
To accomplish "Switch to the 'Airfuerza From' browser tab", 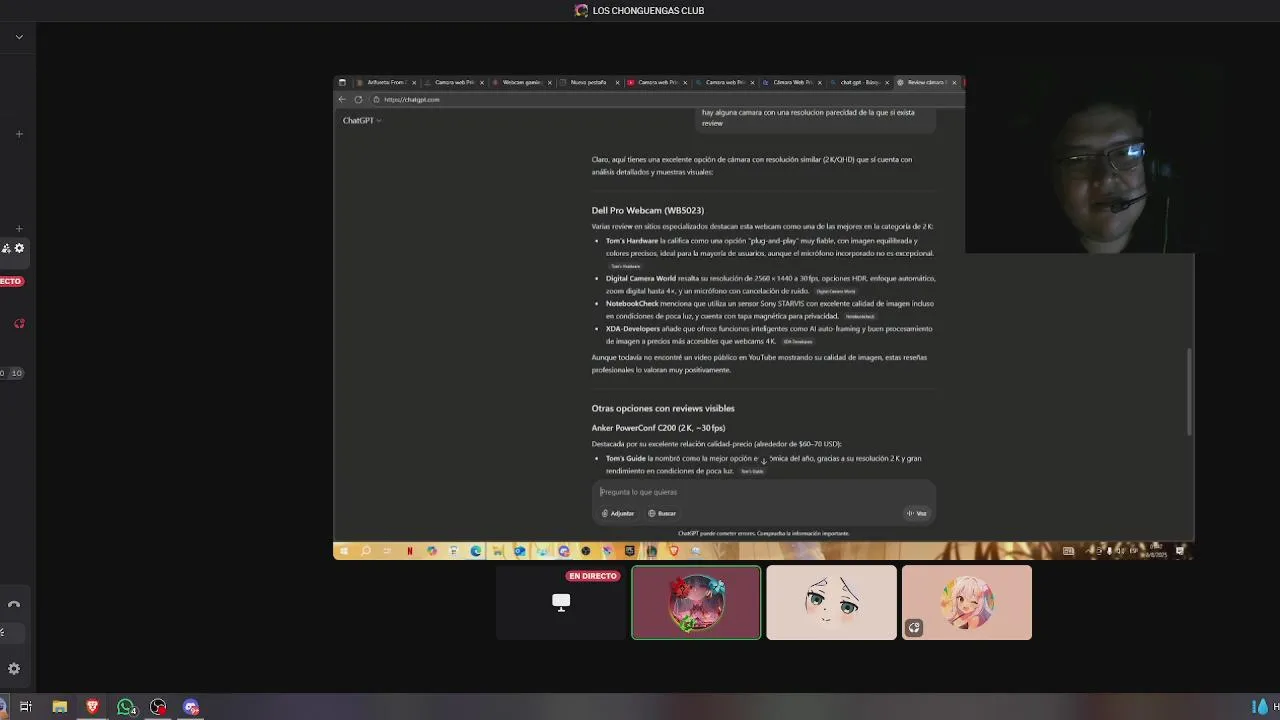I will (x=385, y=82).
